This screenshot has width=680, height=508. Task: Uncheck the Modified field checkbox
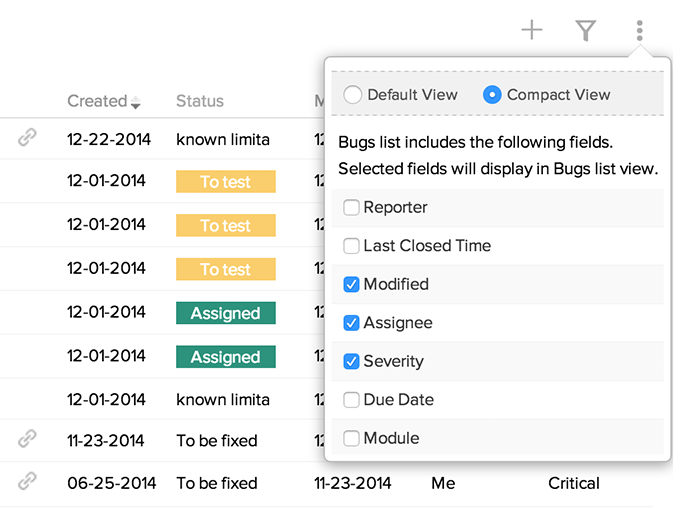[351, 285]
